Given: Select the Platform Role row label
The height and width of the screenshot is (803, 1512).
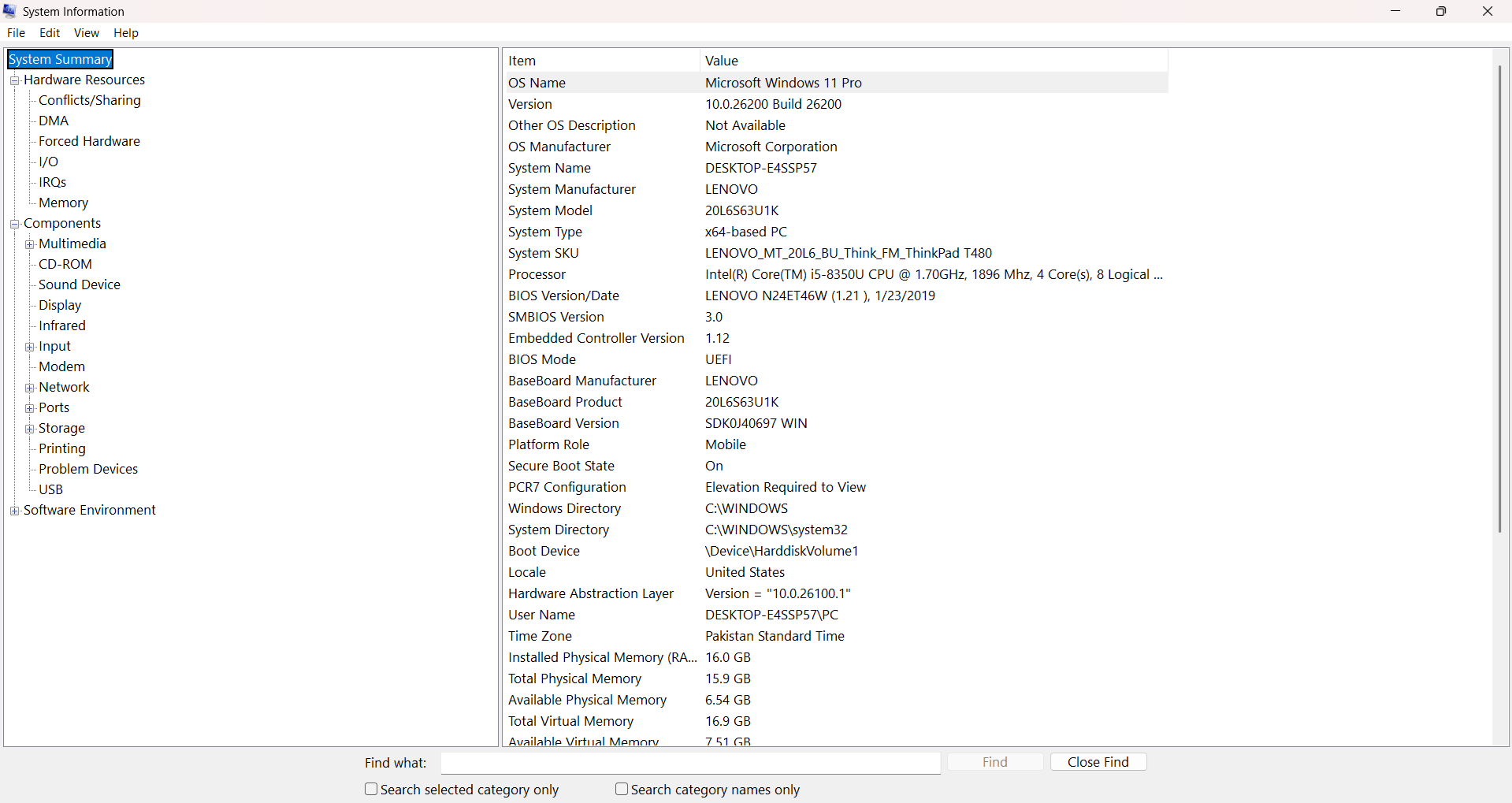Looking at the screenshot, I should click(x=548, y=444).
